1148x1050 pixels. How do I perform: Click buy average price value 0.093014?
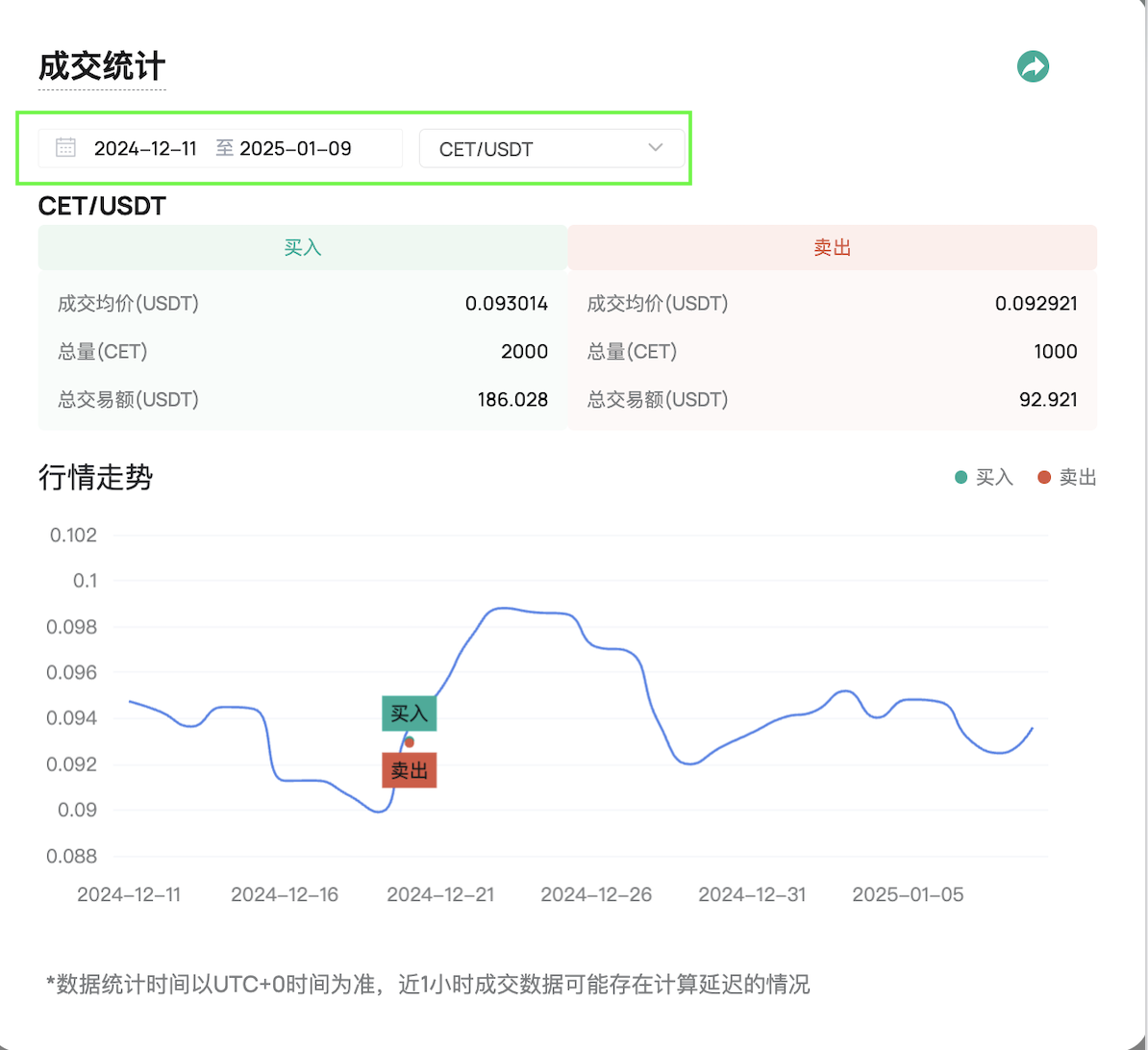[x=507, y=304]
